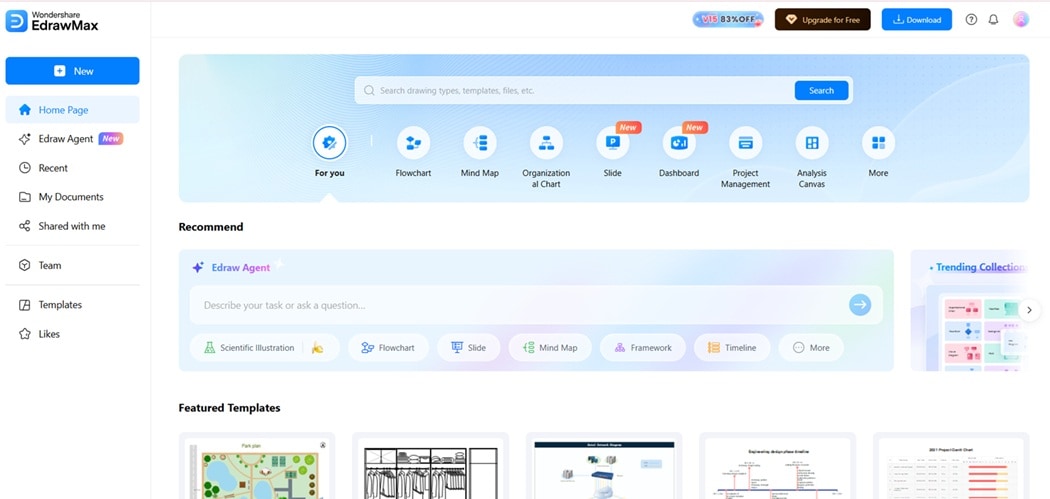Screen dimensions: 1050x499
Task: Open Home Page in sidebar
Action: pyautogui.click(x=72, y=110)
